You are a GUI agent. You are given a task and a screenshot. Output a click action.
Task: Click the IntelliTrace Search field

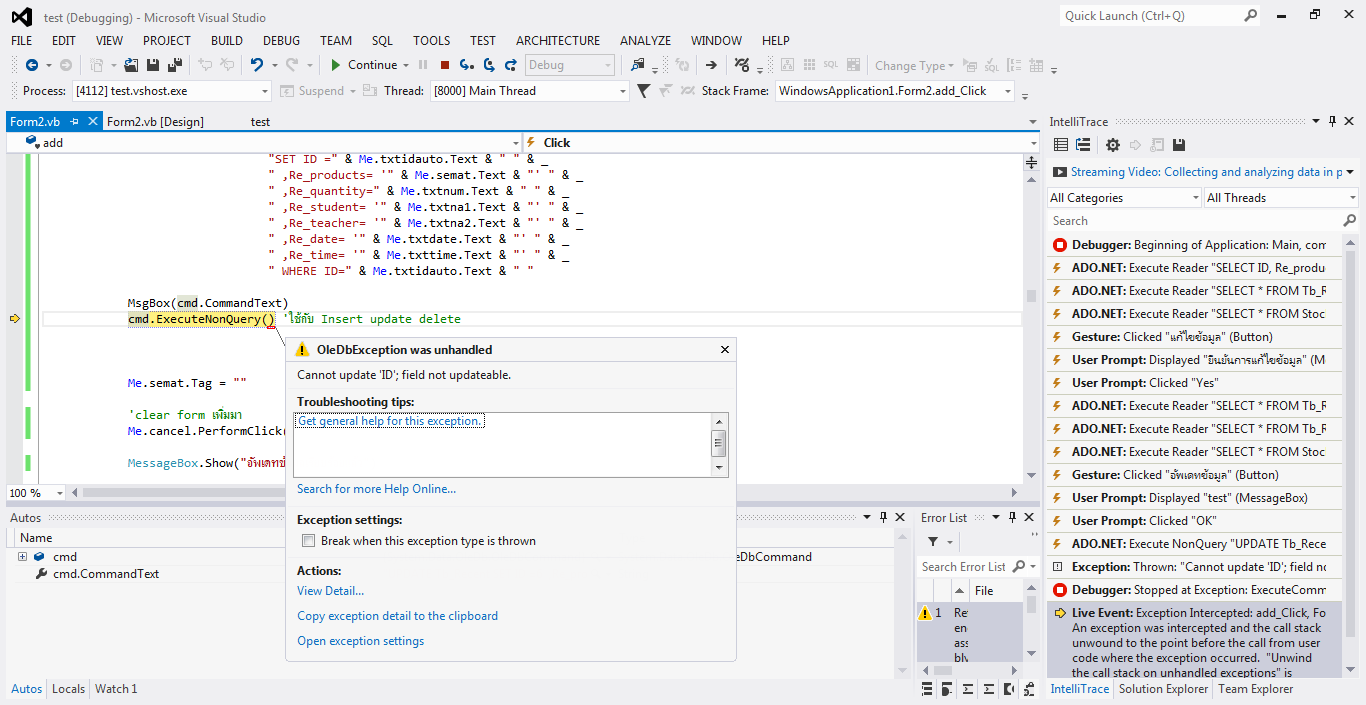tap(1195, 221)
